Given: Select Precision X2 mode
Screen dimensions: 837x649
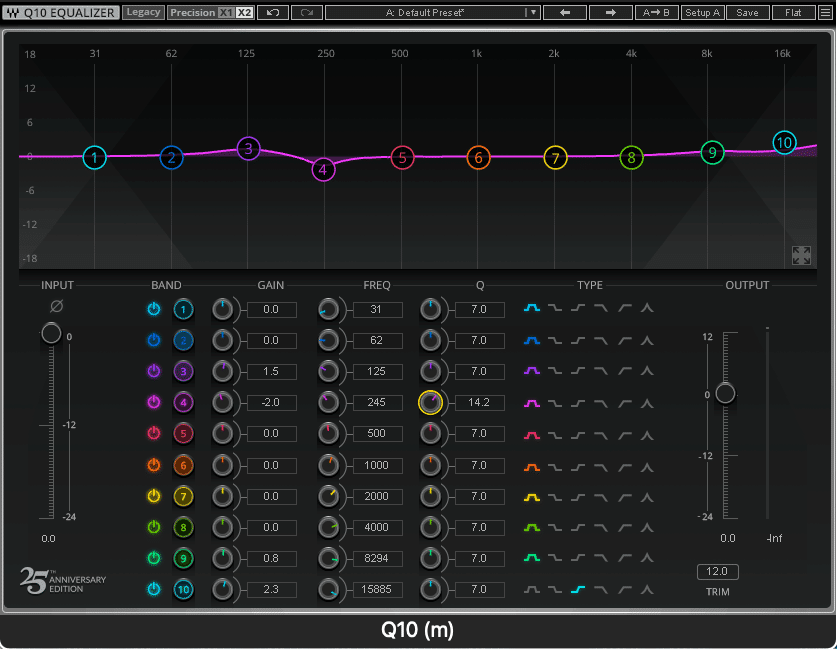Looking at the screenshot, I should pos(244,12).
